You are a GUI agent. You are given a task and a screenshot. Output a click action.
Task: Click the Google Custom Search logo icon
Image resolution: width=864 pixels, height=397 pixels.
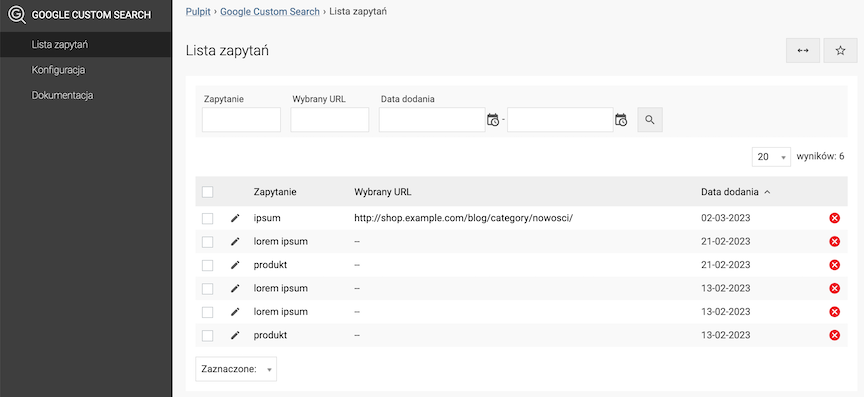click(x=17, y=15)
